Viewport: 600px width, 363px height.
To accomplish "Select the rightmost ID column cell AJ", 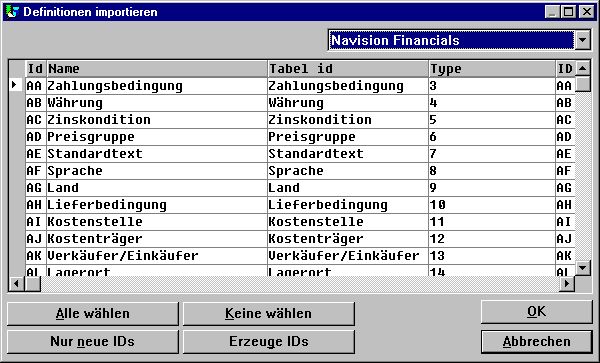I will 565,239.
